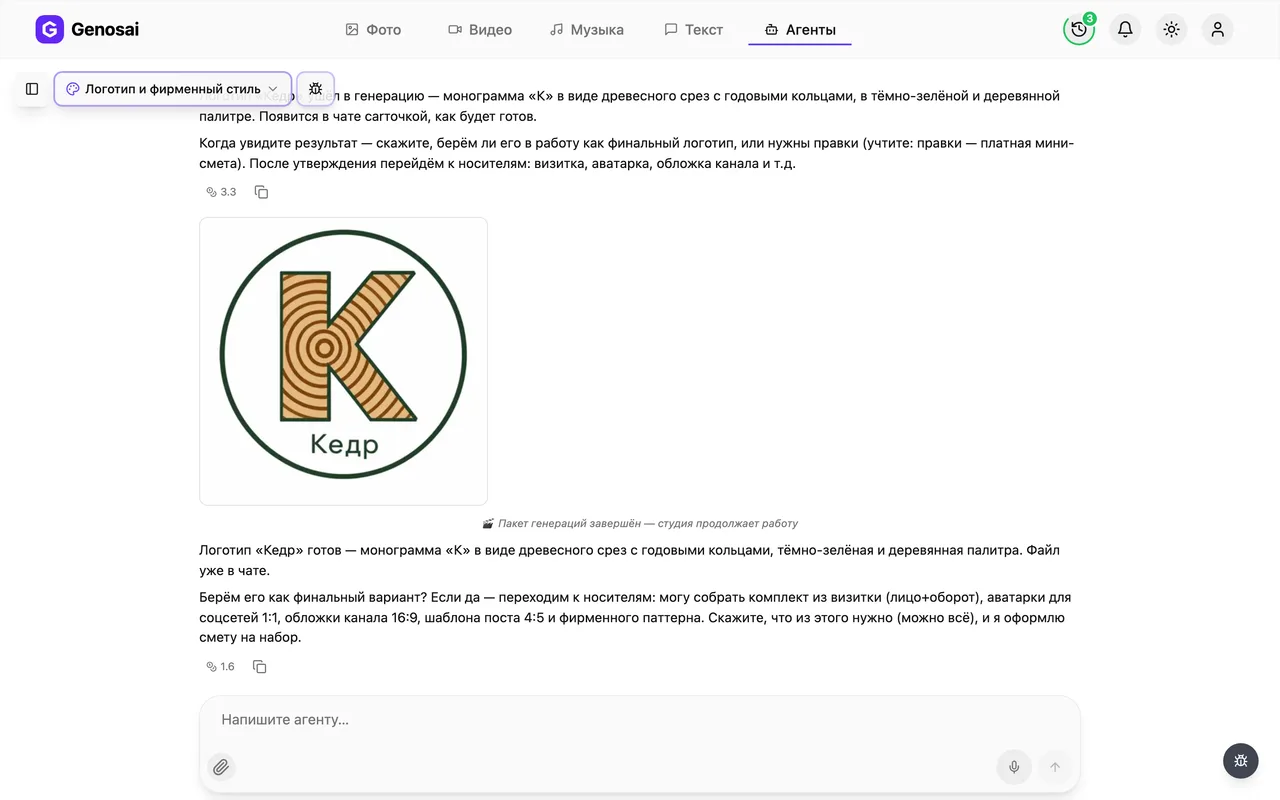Click the credits cost 3.3 indicator
The image size is (1280, 800).
point(221,192)
